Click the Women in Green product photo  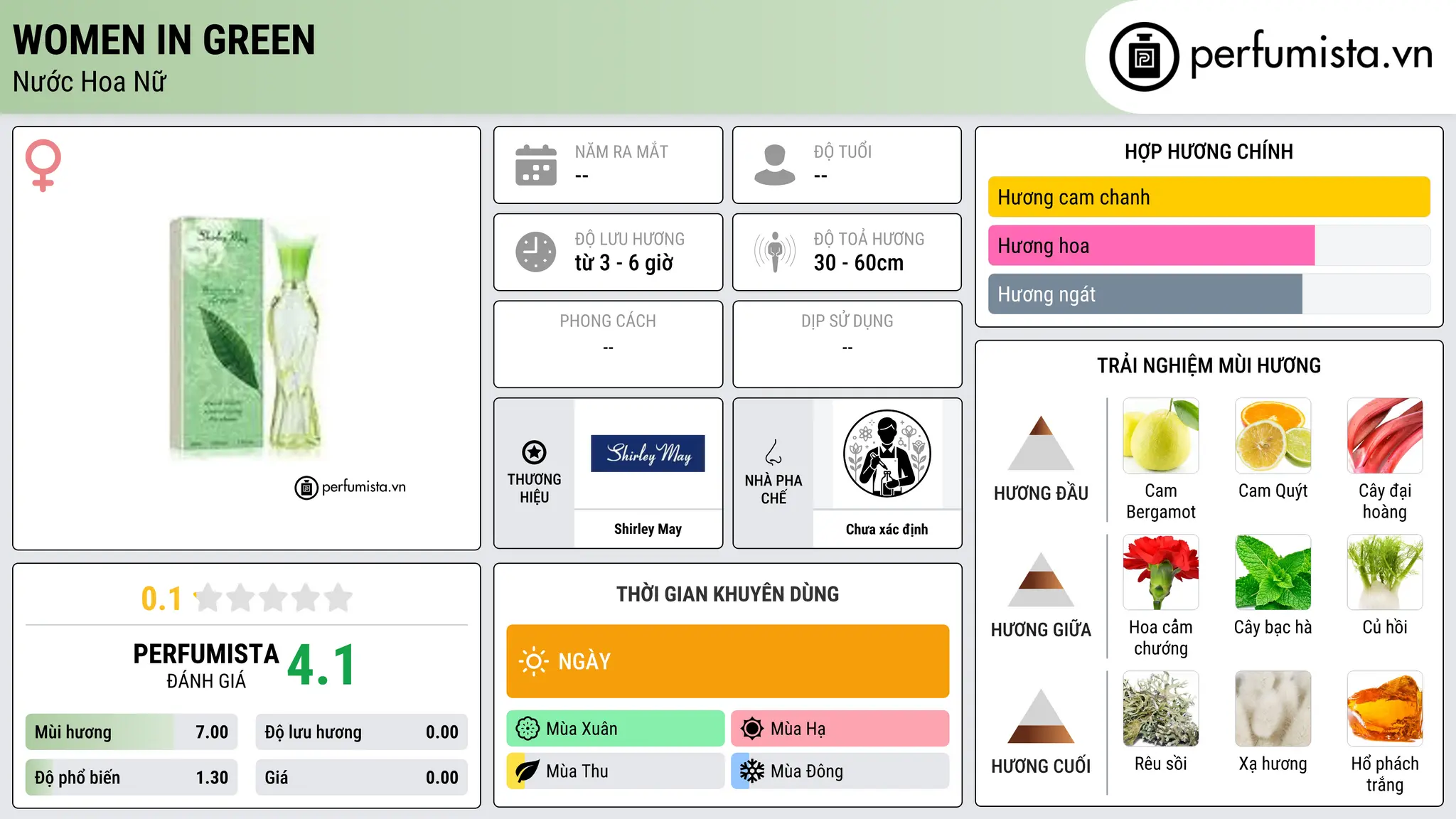pyautogui.click(x=247, y=338)
